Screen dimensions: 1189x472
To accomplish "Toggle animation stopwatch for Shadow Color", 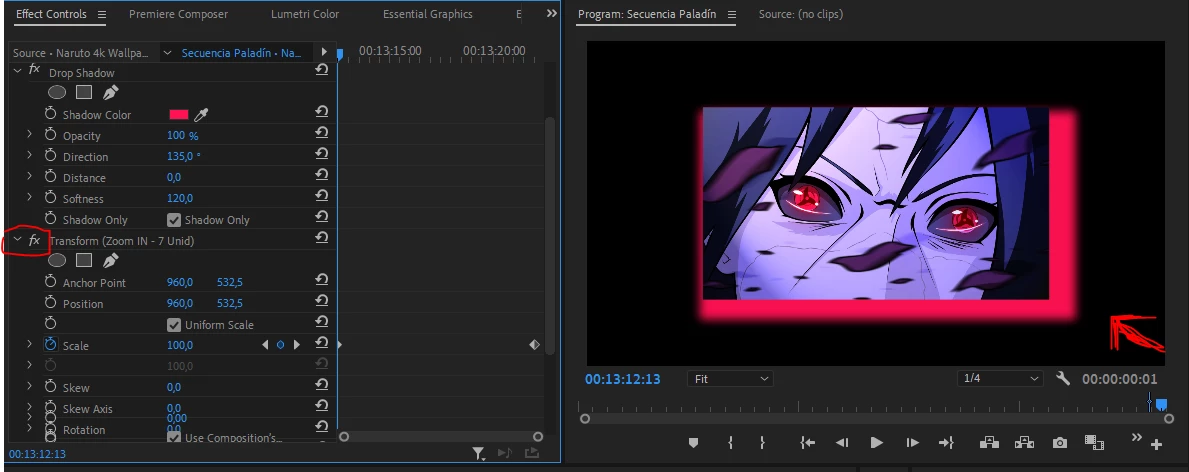I will (51, 114).
